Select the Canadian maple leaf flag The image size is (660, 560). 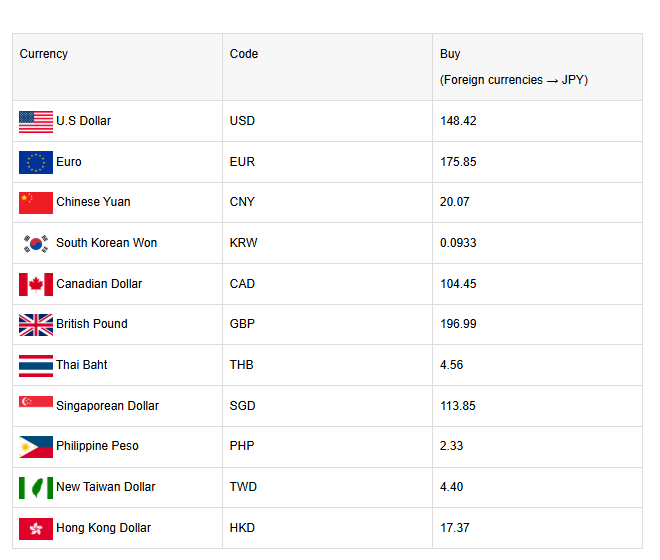pos(35,284)
